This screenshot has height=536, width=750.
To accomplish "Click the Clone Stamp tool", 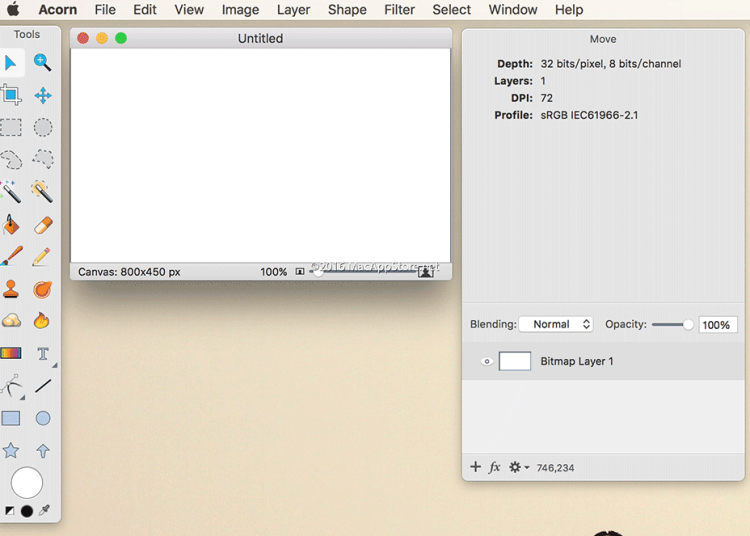I will click(11, 289).
